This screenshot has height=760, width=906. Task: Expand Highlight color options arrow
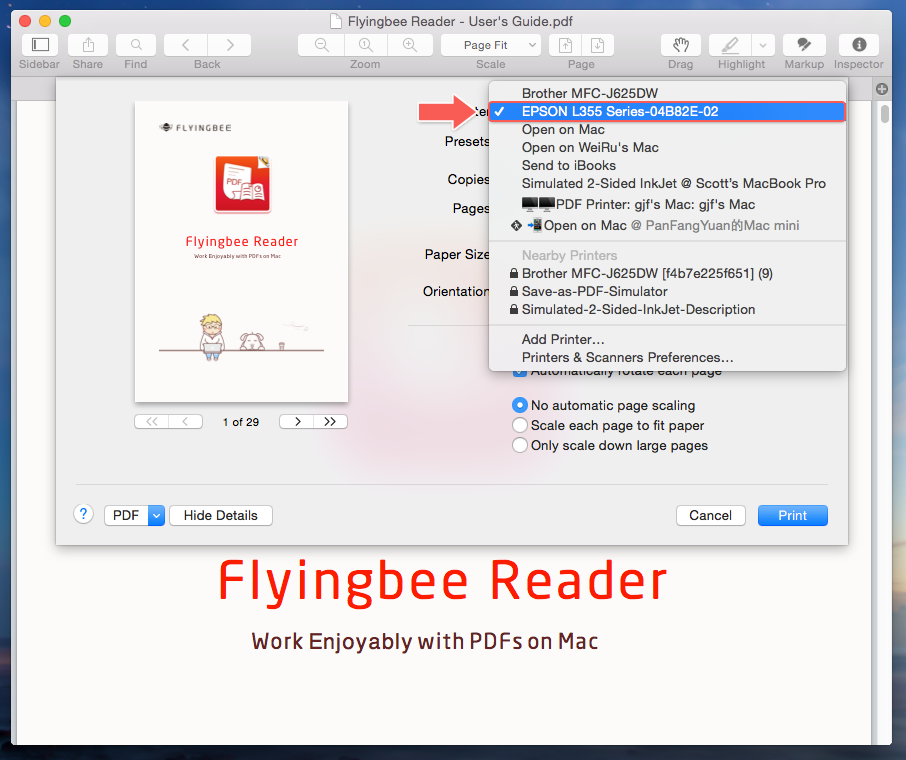[x=763, y=45]
